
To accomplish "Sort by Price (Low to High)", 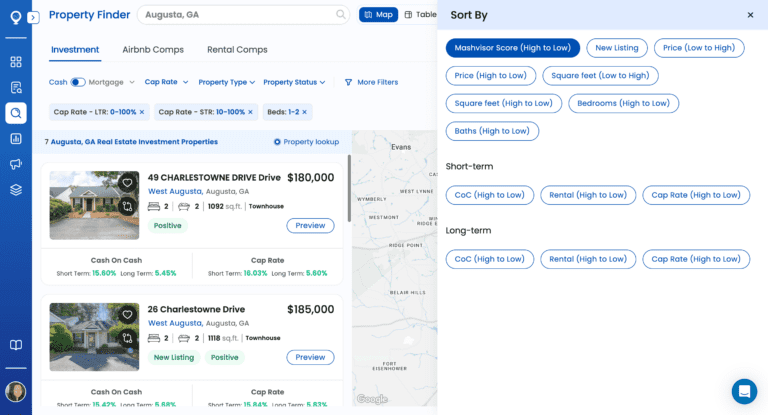I will pos(699,48).
